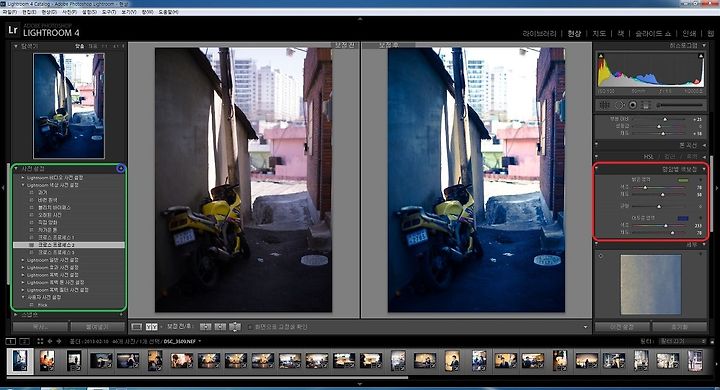Click the add preset plus icon

tap(121, 169)
